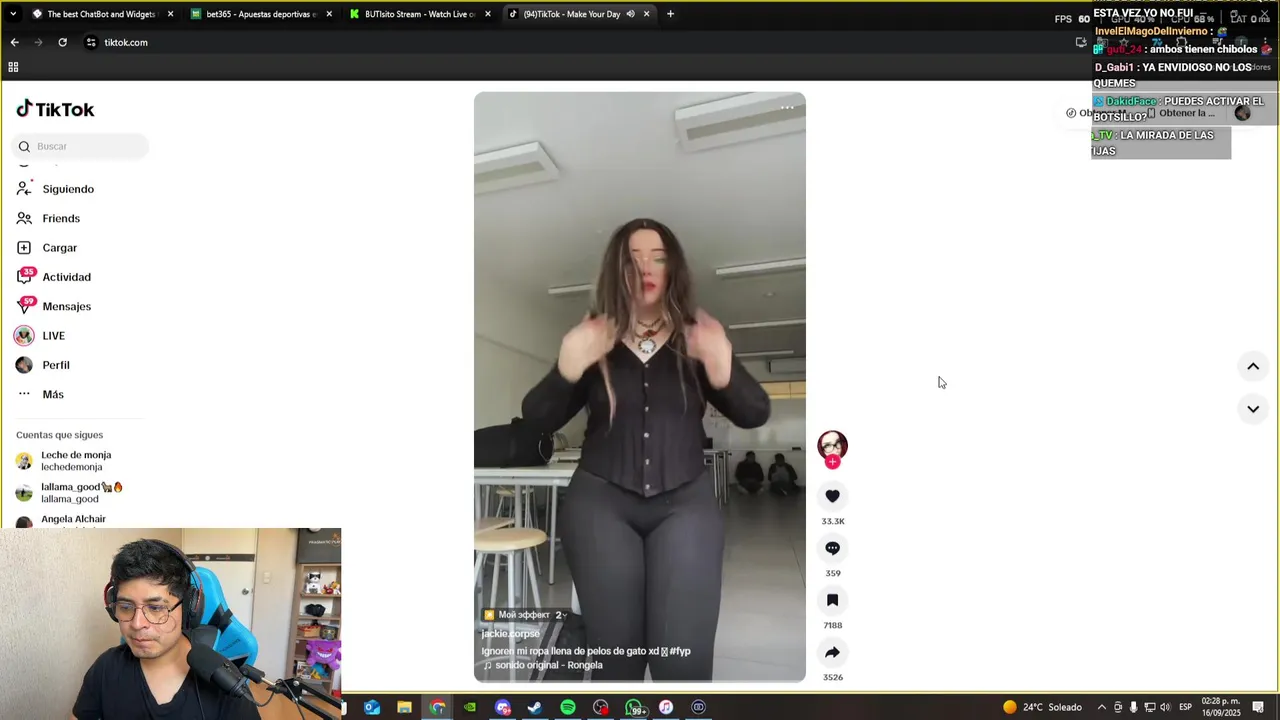Image resolution: width=1280 pixels, height=720 pixels.
Task: Open the Мой эффект effect tag
Action: (526, 615)
